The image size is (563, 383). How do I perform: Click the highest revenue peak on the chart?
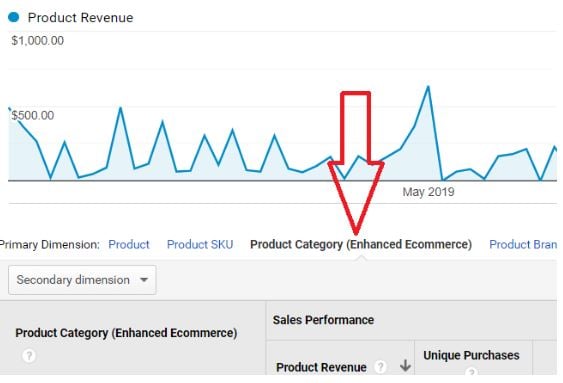428,87
